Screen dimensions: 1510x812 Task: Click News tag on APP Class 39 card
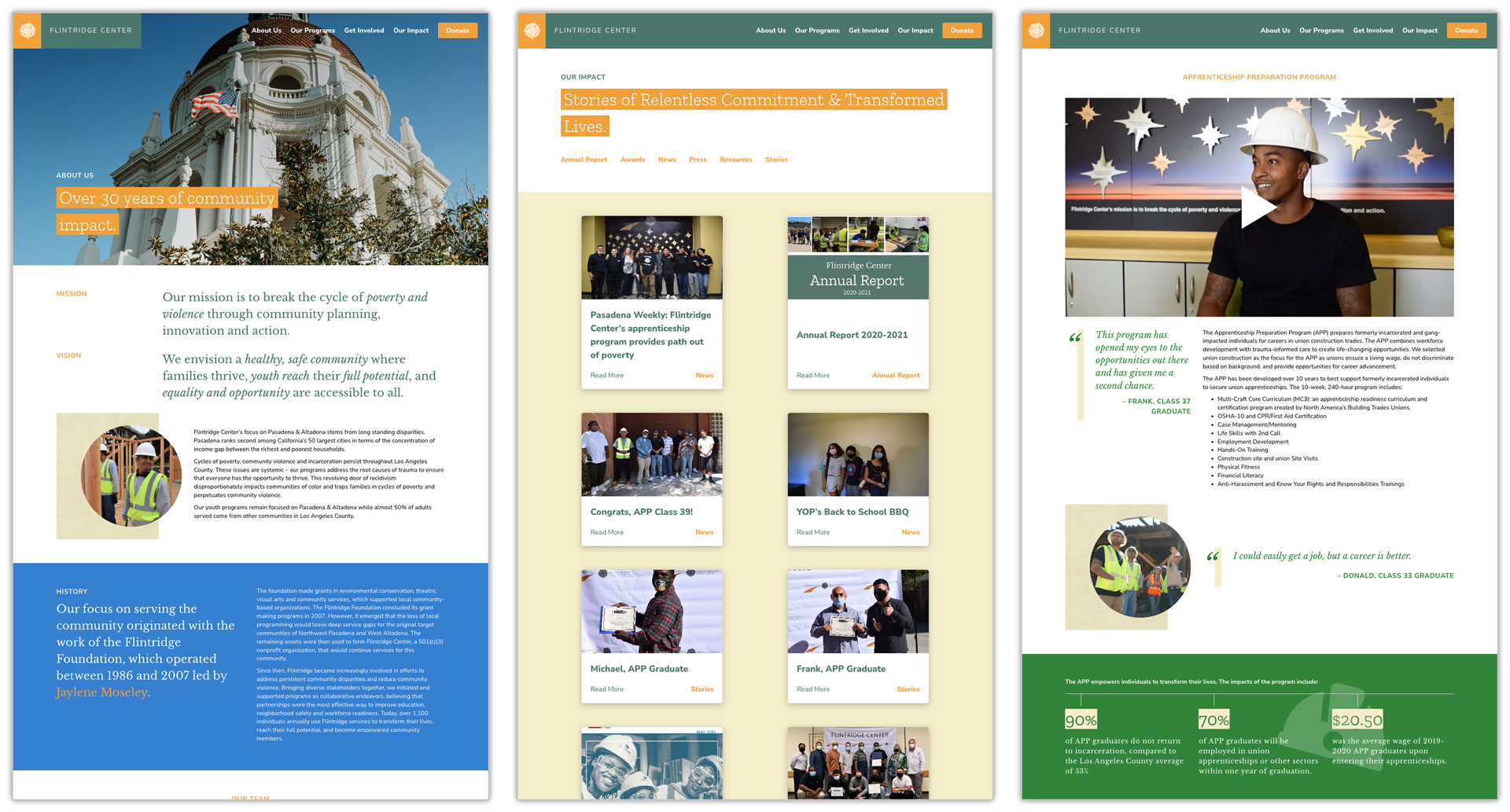pos(705,533)
